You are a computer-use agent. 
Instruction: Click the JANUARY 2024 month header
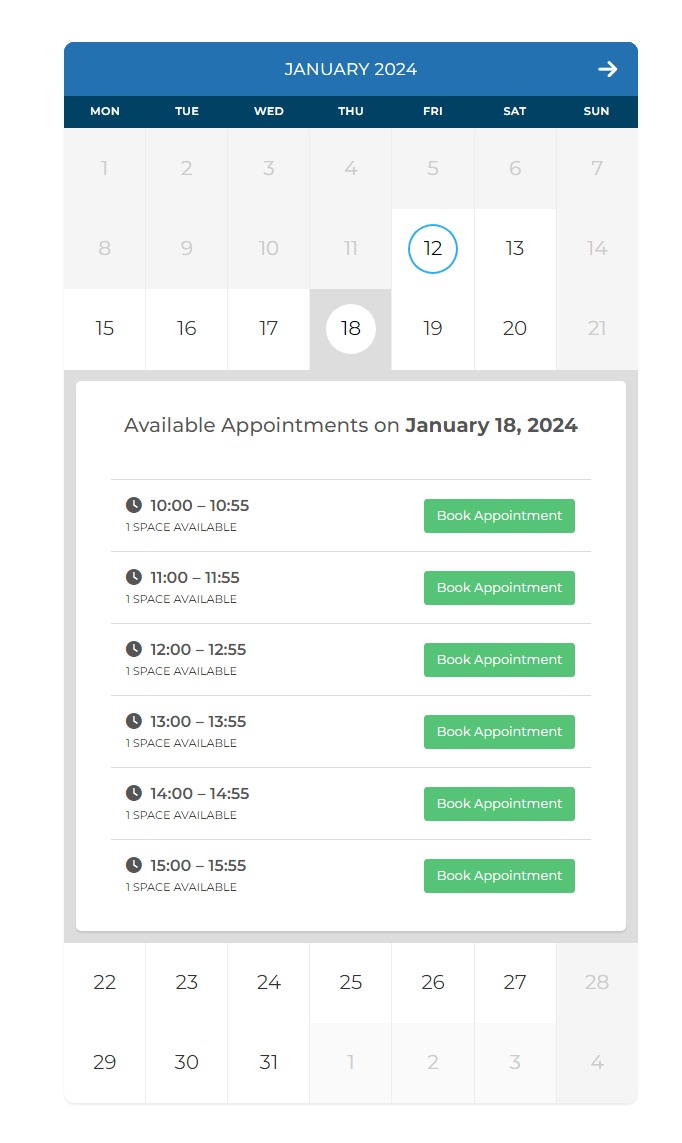tap(350, 69)
